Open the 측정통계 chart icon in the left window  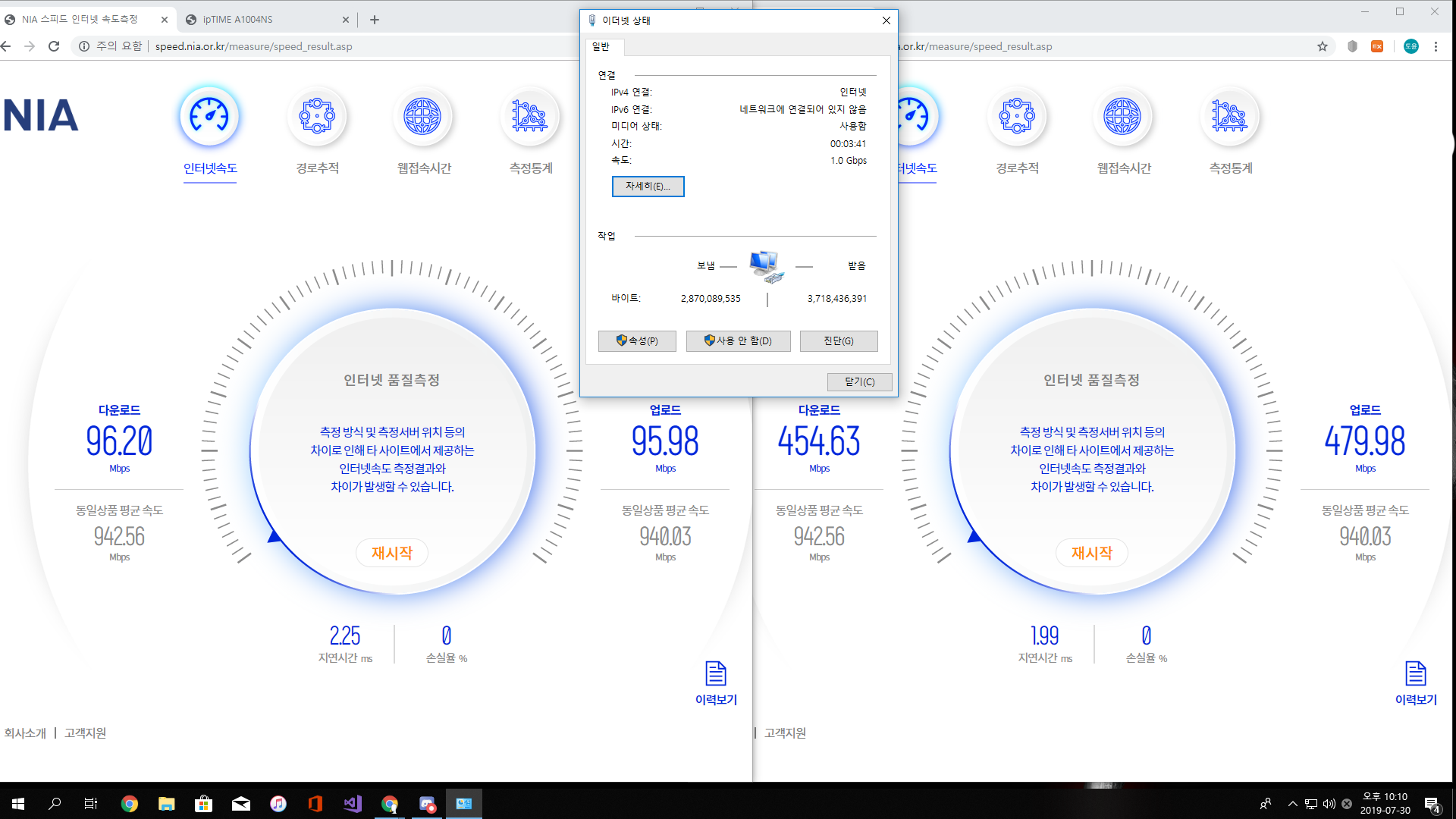529,116
